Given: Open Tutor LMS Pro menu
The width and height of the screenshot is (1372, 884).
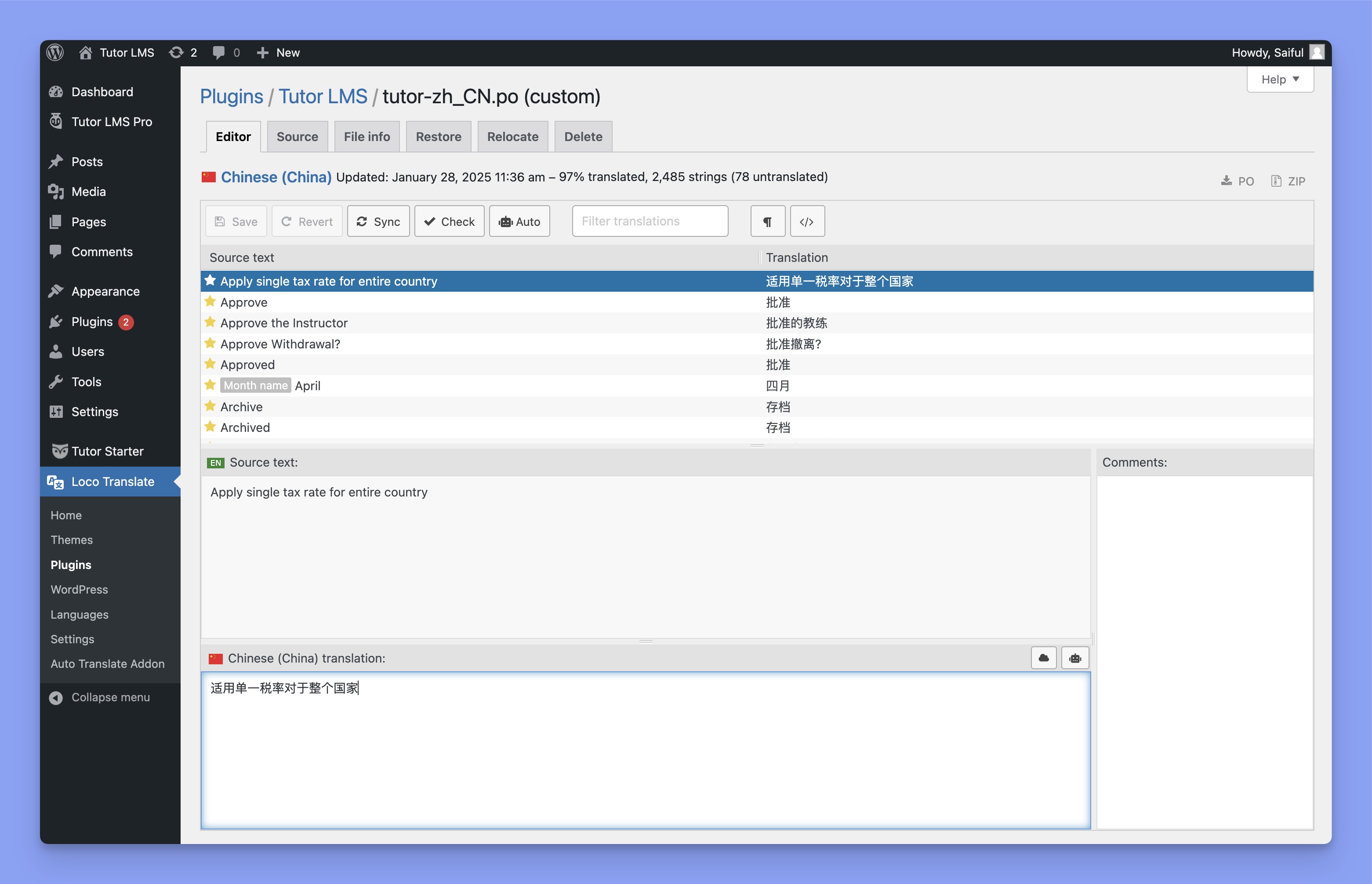Looking at the screenshot, I should 110,122.
